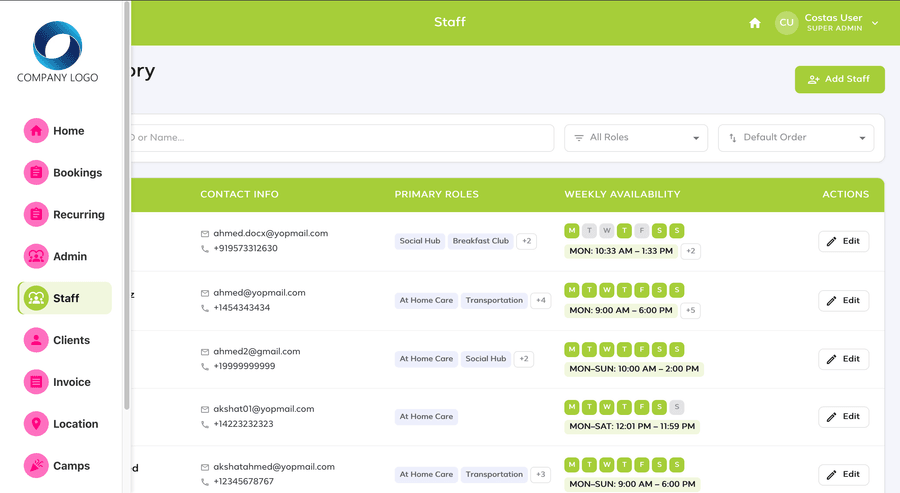Screen dimensions: 900x493
Task: Click the Invoice sidebar icon
Action: (x=36, y=382)
